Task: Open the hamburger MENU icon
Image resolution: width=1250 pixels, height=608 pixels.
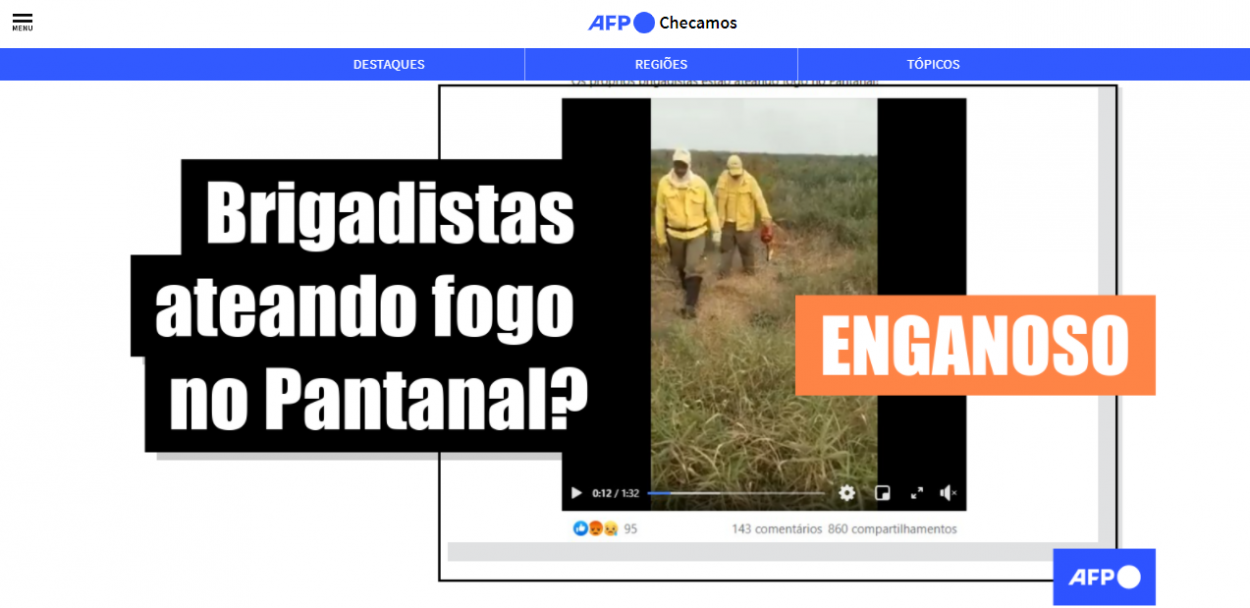Action: [x=22, y=22]
